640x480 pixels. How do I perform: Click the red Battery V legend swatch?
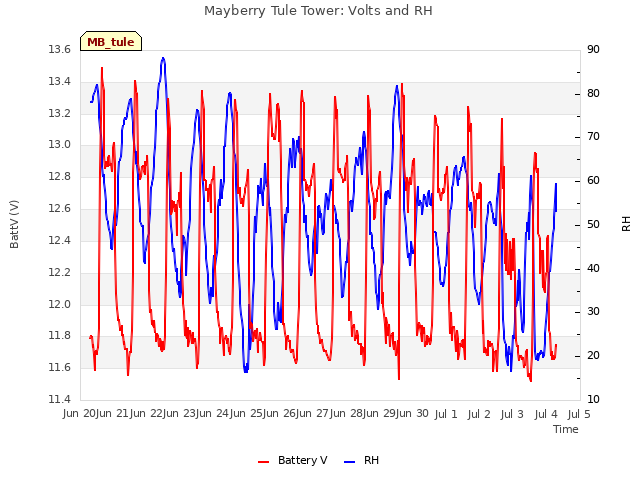(x=264, y=462)
